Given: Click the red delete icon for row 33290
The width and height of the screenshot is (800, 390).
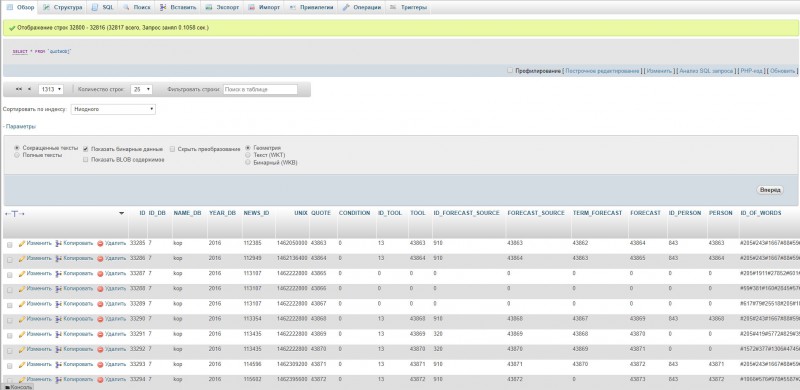Looking at the screenshot, I should coord(101,320).
